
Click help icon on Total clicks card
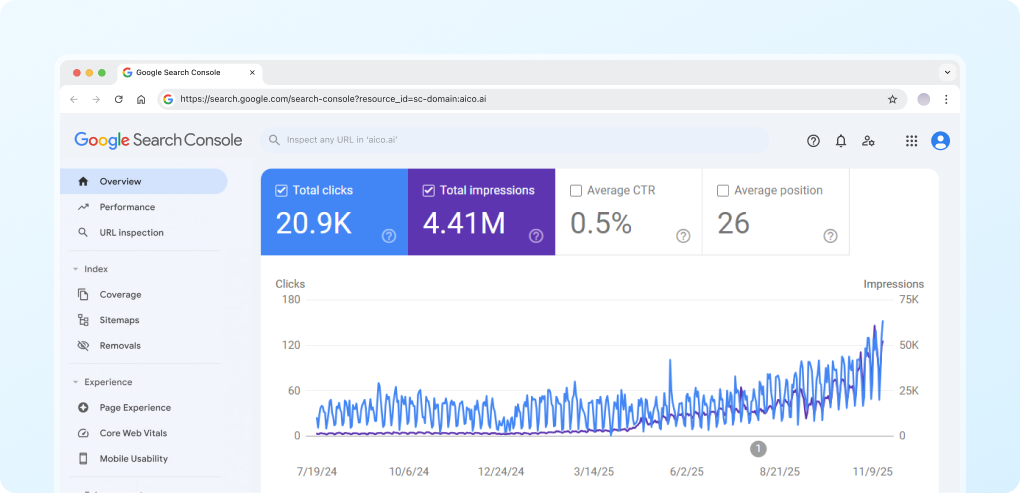389,236
